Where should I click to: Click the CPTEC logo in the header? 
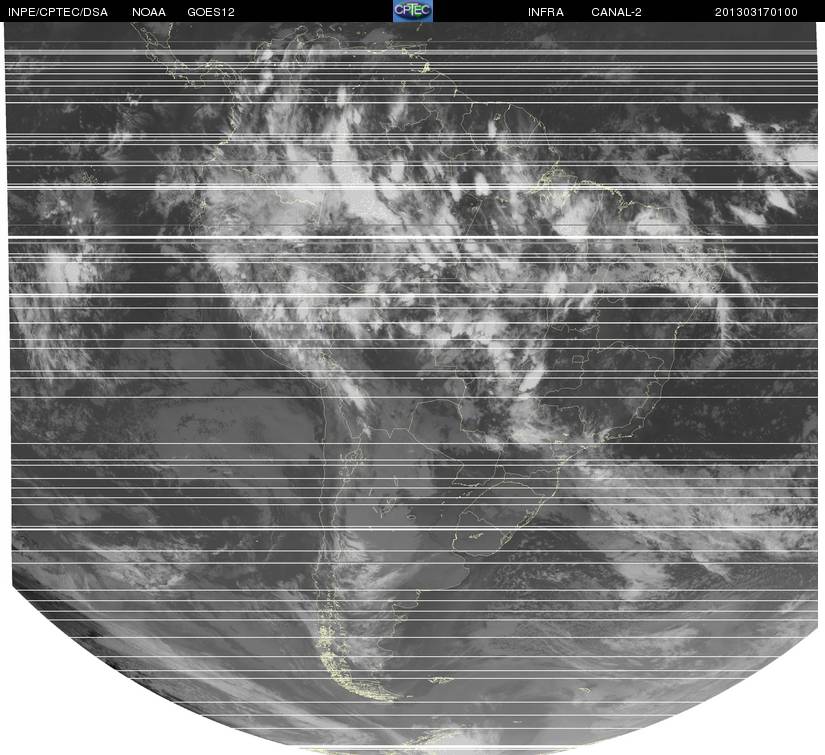click(413, 11)
